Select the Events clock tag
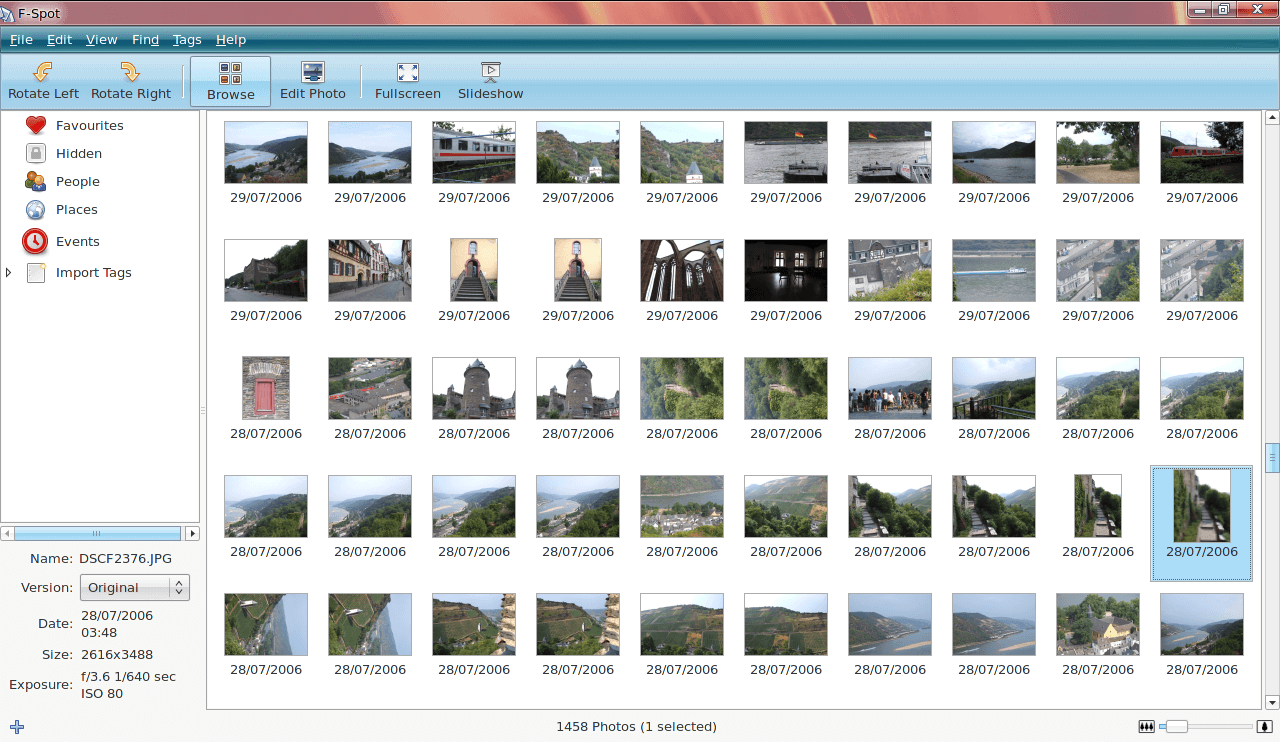Screen dimensions: 1280x742 click(x=36, y=241)
